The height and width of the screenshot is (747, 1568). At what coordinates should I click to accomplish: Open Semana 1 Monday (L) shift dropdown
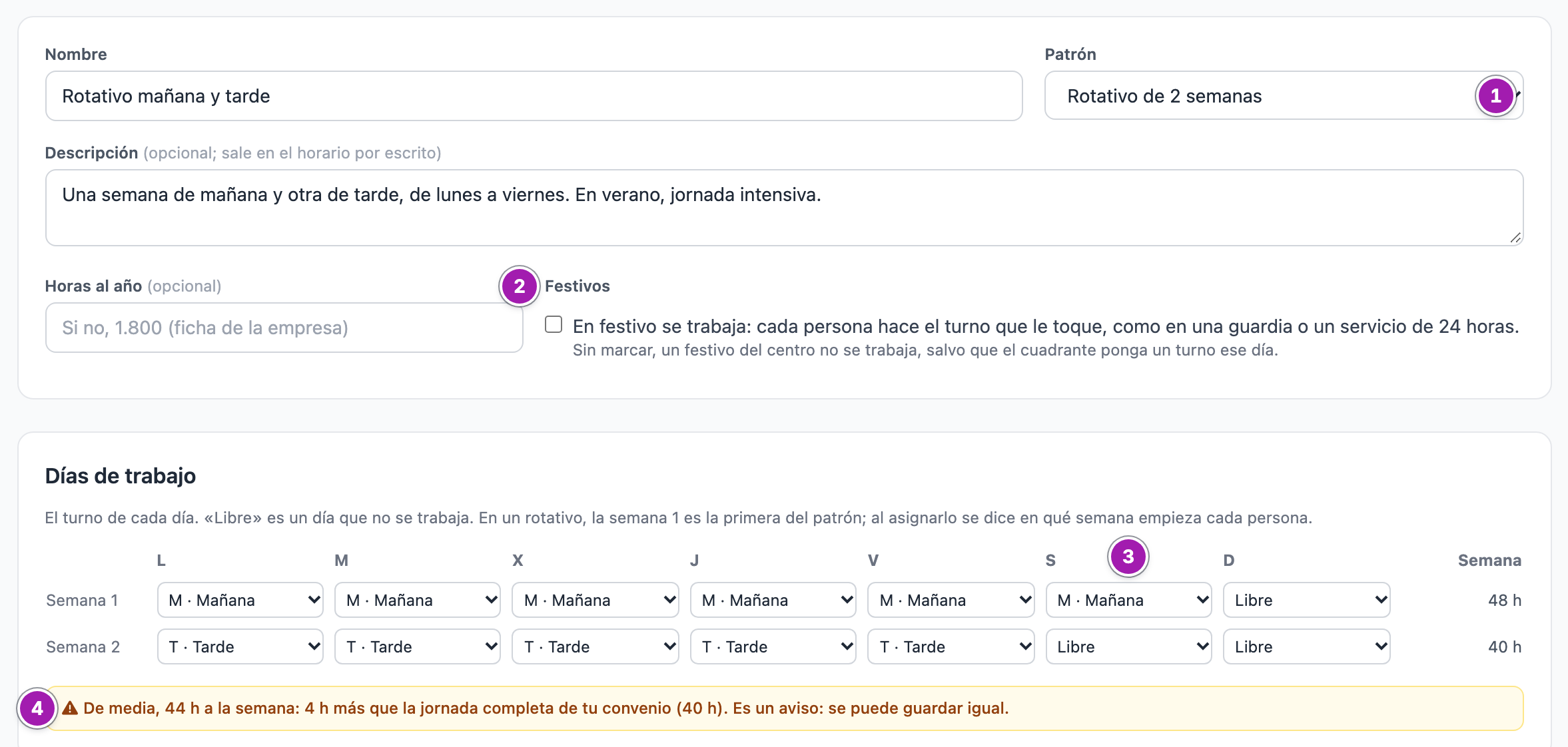coord(240,600)
